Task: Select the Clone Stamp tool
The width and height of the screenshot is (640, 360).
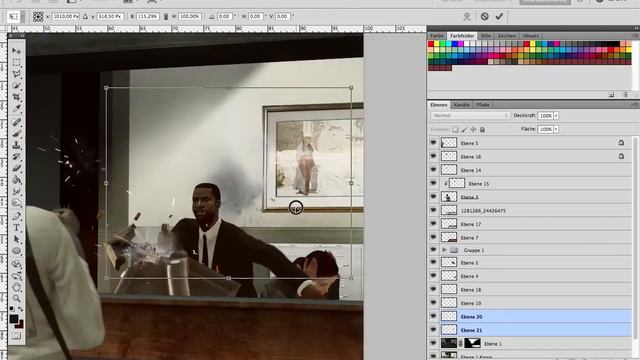Action: click(x=16, y=145)
